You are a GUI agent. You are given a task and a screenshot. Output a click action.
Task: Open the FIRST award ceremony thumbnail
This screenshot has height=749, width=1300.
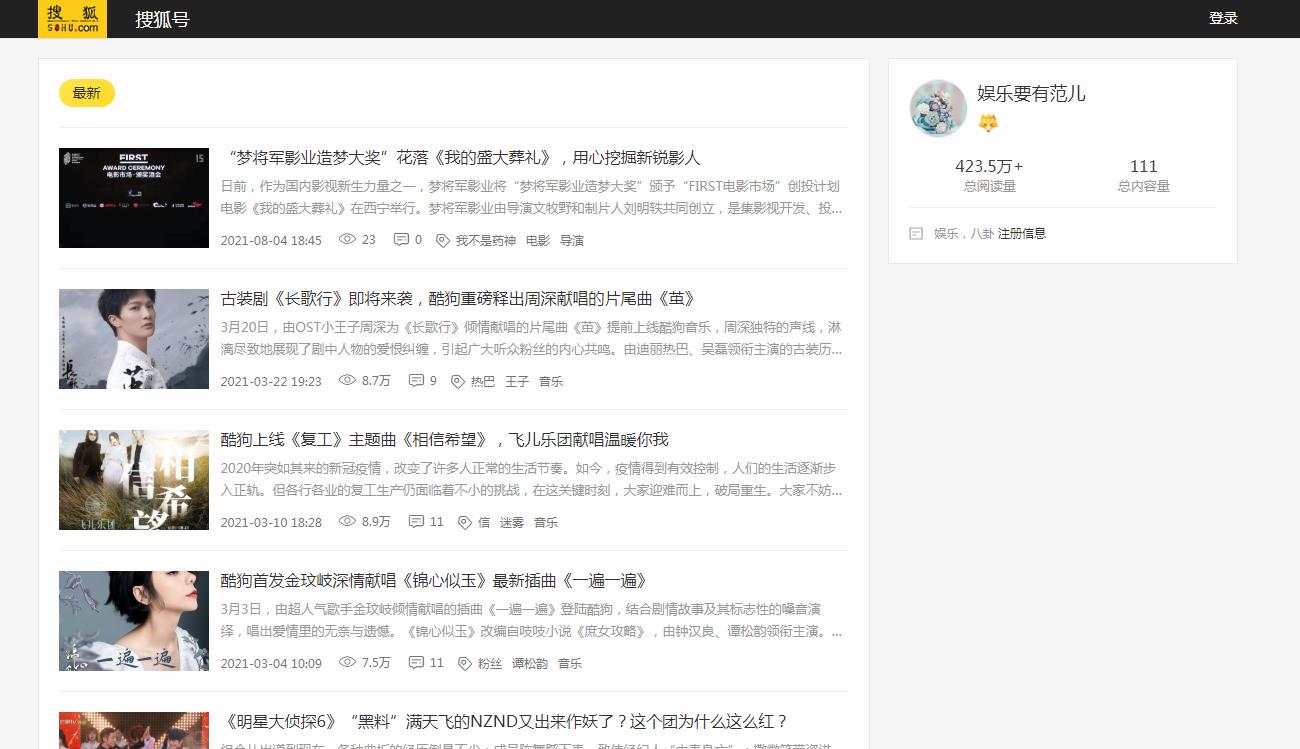134,198
